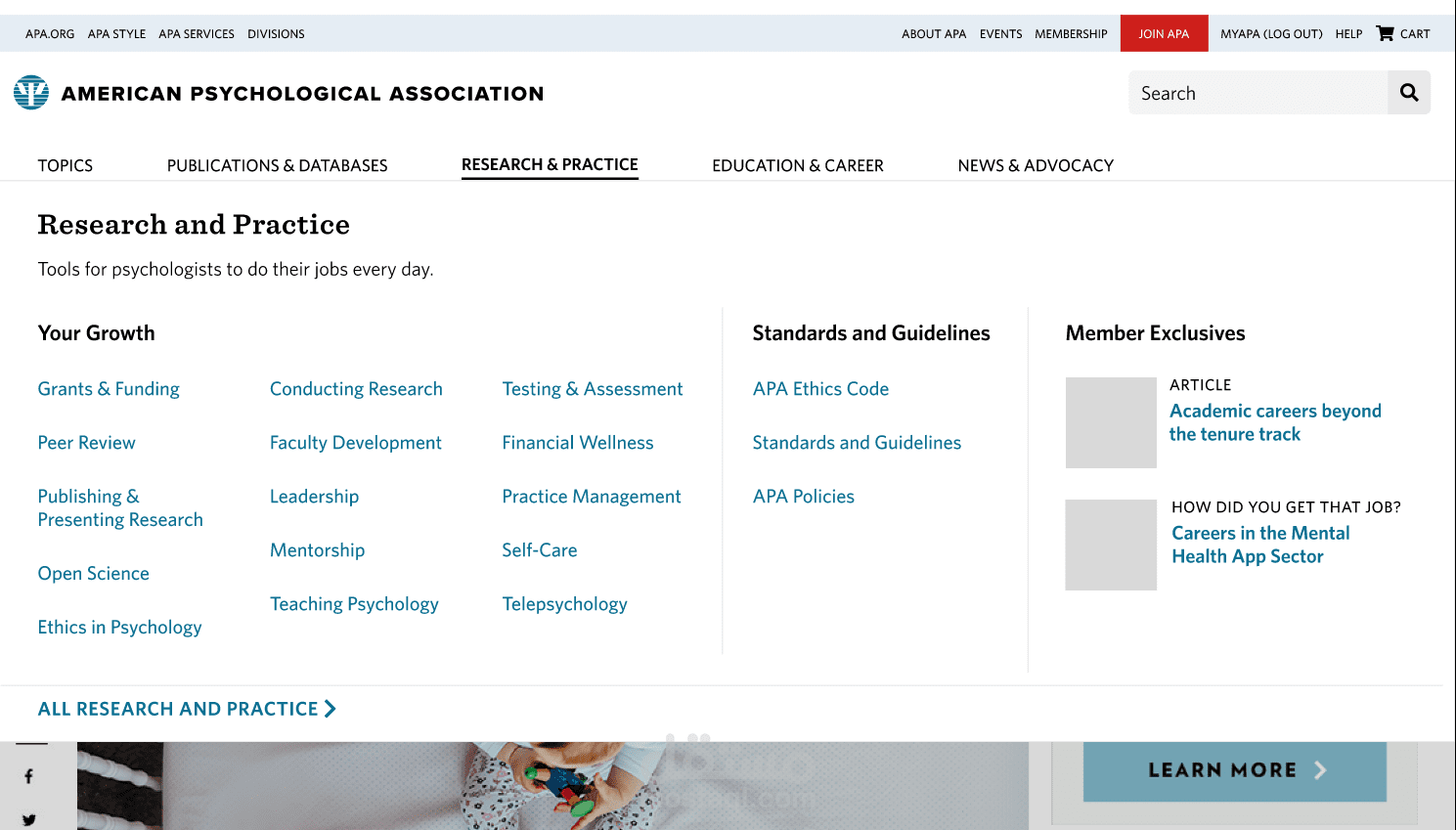
Task: Click MyAPA (Log Out)
Action: coord(1271,33)
